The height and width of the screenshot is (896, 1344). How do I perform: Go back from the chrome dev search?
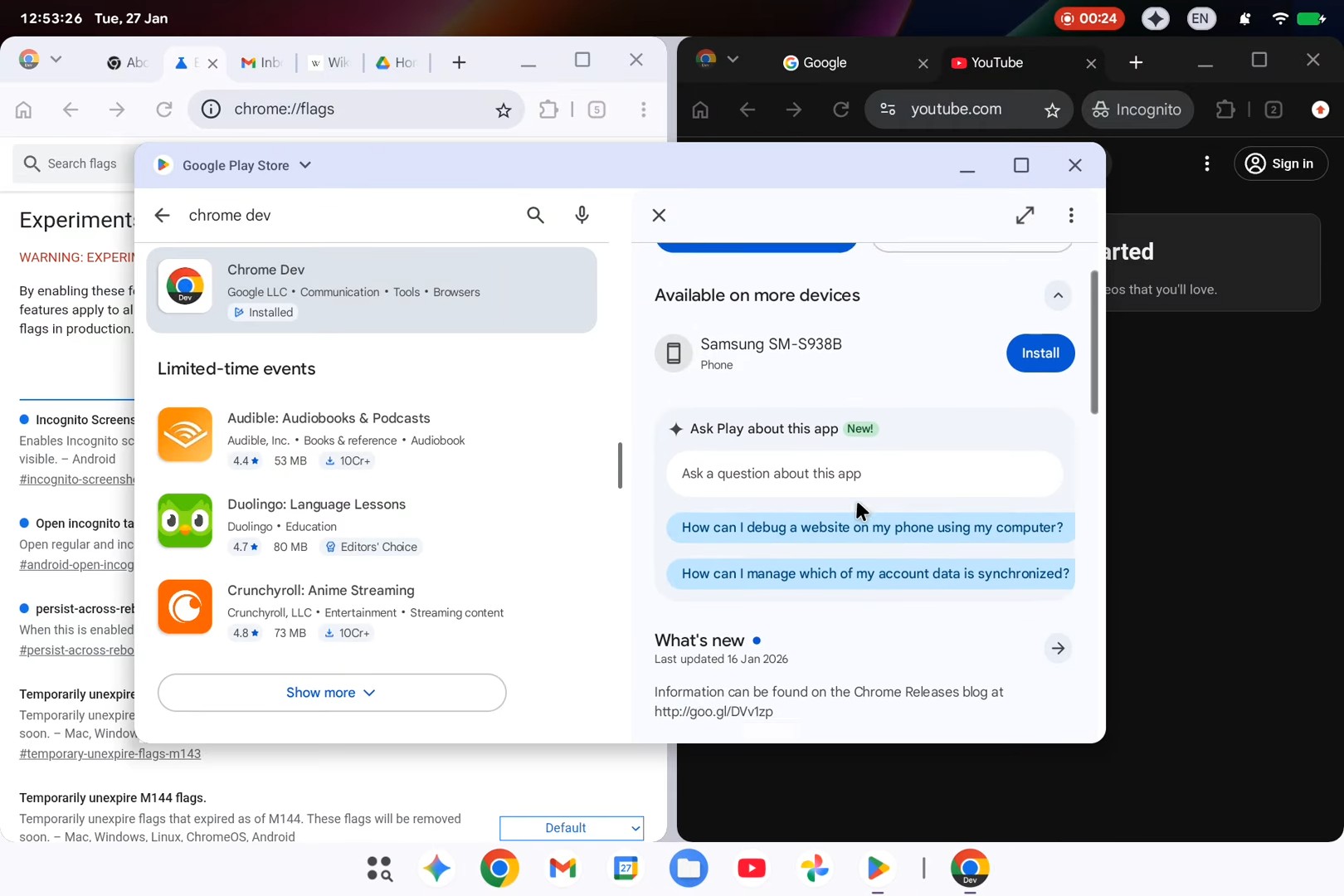(162, 216)
